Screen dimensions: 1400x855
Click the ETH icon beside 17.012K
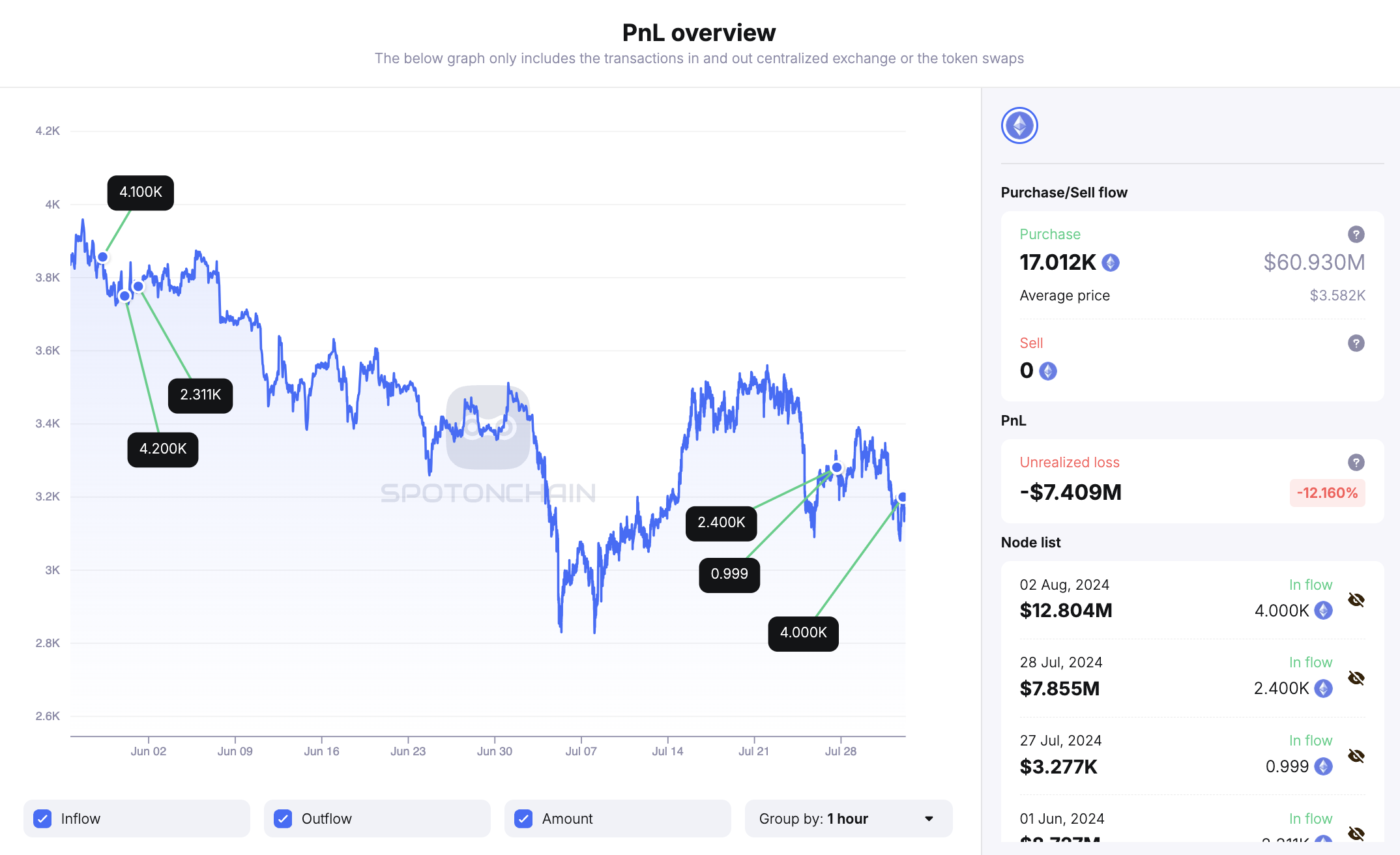click(1111, 263)
